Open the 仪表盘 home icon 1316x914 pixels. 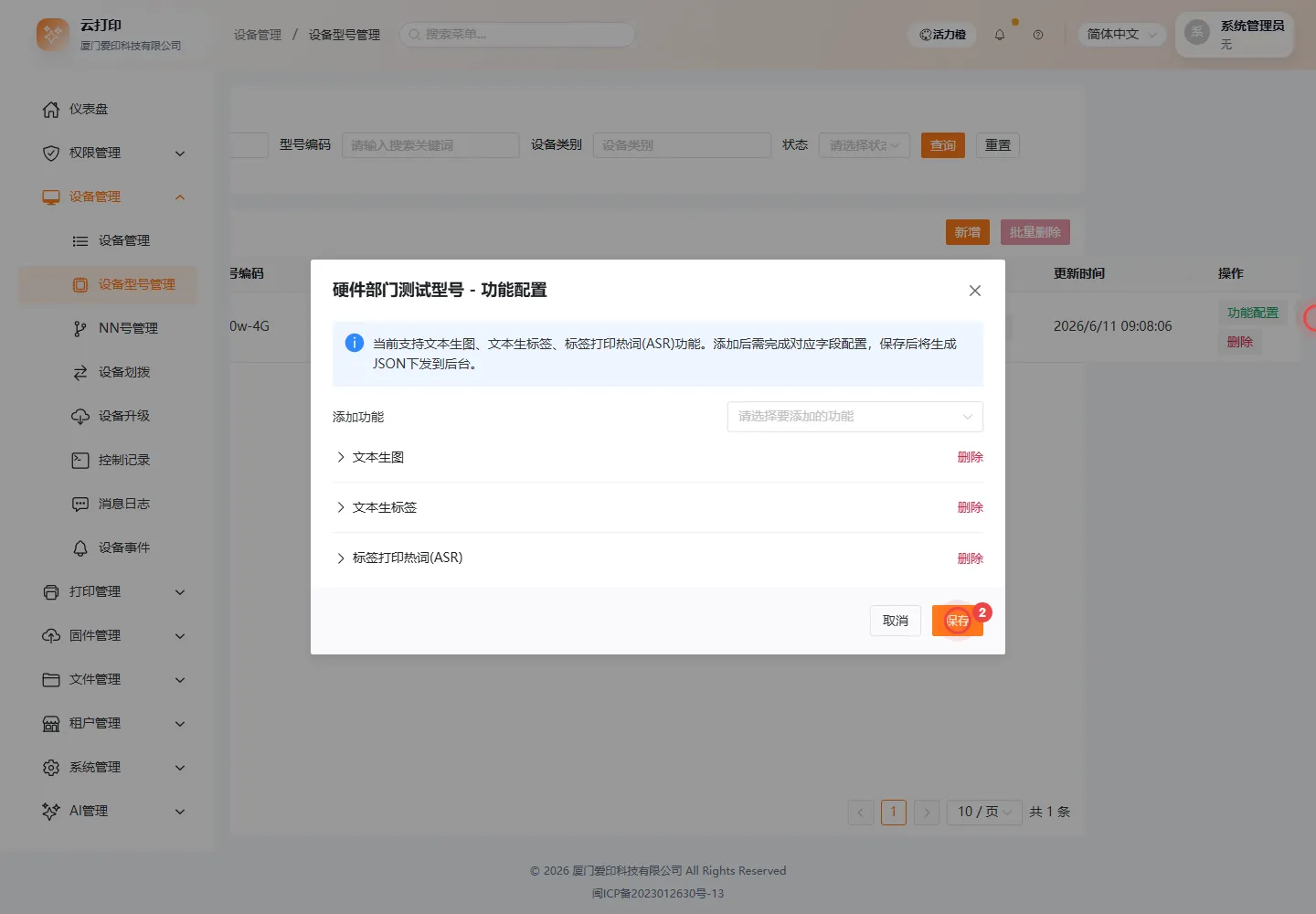click(x=51, y=110)
